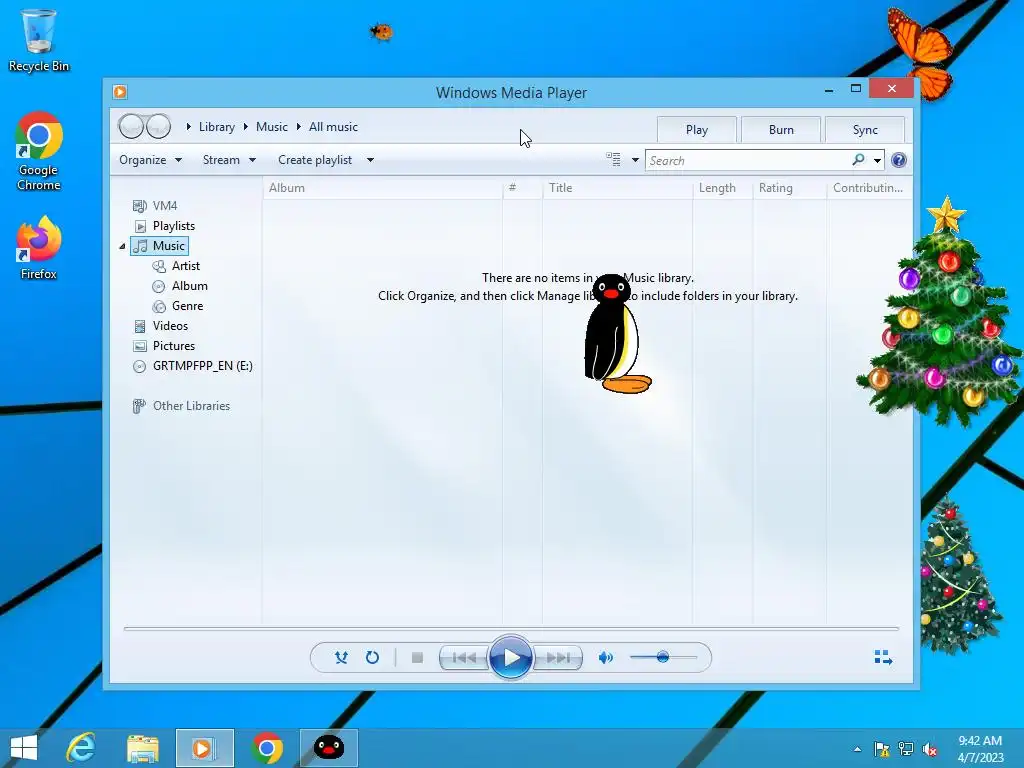
Task: Start playback with the big Play button
Action: pyautogui.click(x=511, y=658)
